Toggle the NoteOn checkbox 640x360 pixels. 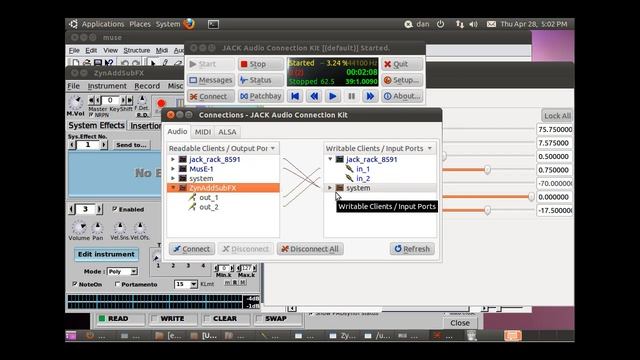[x=75, y=284]
